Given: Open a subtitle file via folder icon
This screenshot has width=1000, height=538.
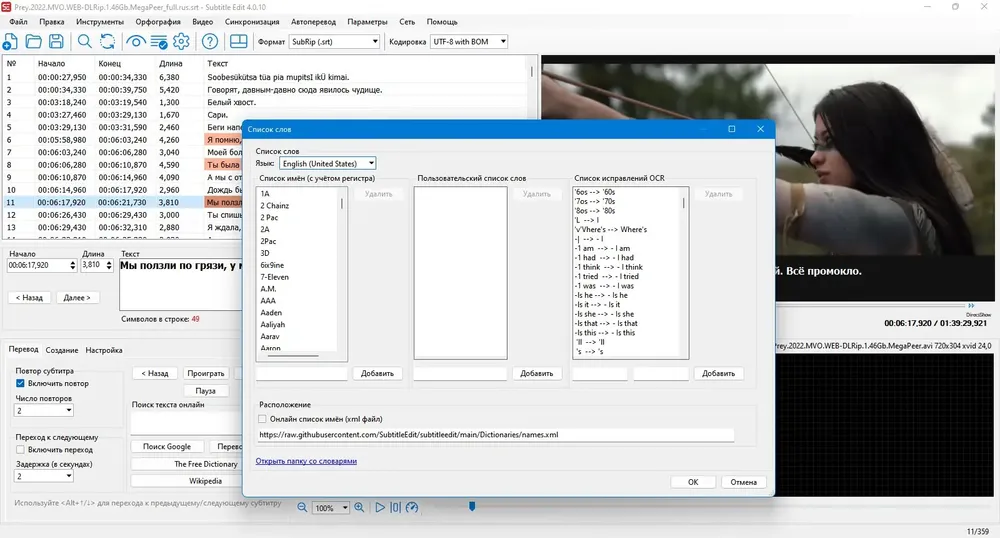Looking at the screenshot, I should click(33, 42).
